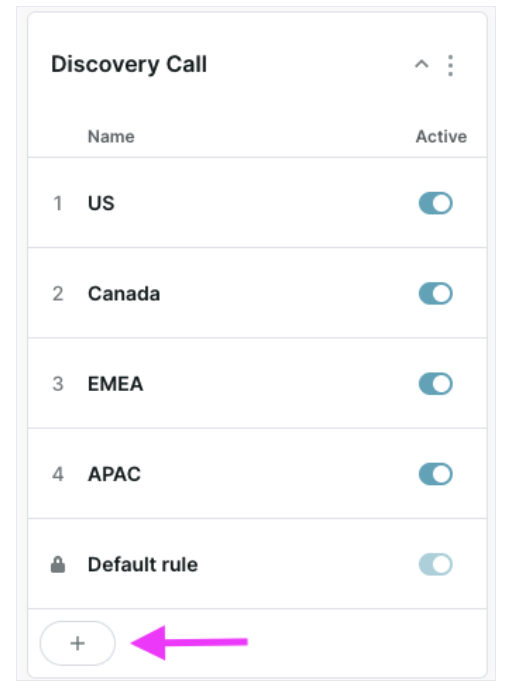Toggle the APAC rule active switch
Image resolution: width=506 pixels, height=692 pixels.
(435, 474)
